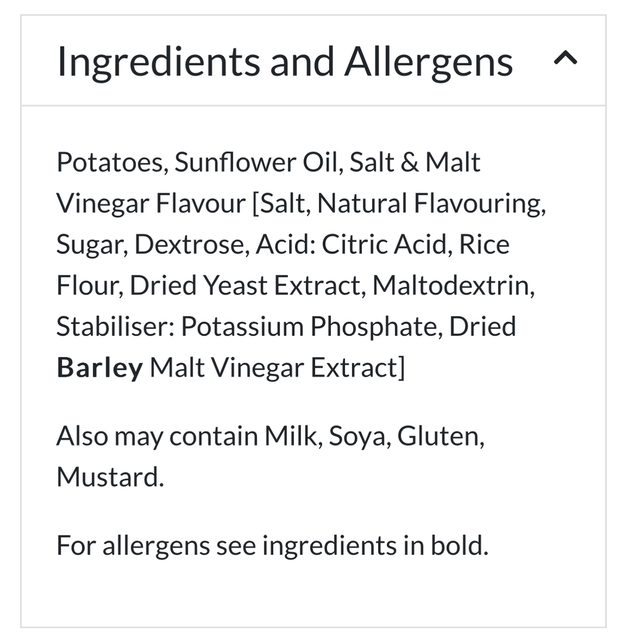
Task: Click Potassium Phosphate in the ingredients
Action: click(312, 327)
